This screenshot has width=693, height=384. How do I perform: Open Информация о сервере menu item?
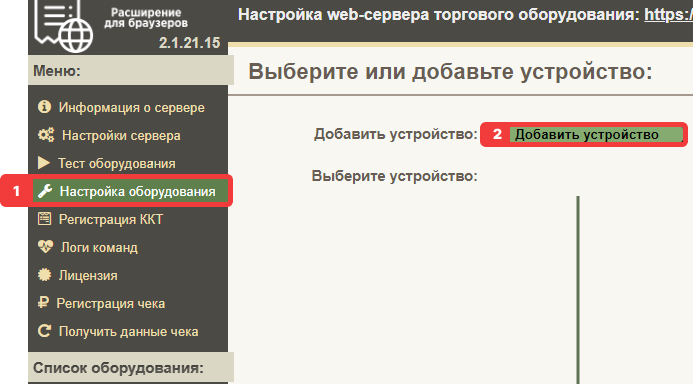(x=131, y=107)
